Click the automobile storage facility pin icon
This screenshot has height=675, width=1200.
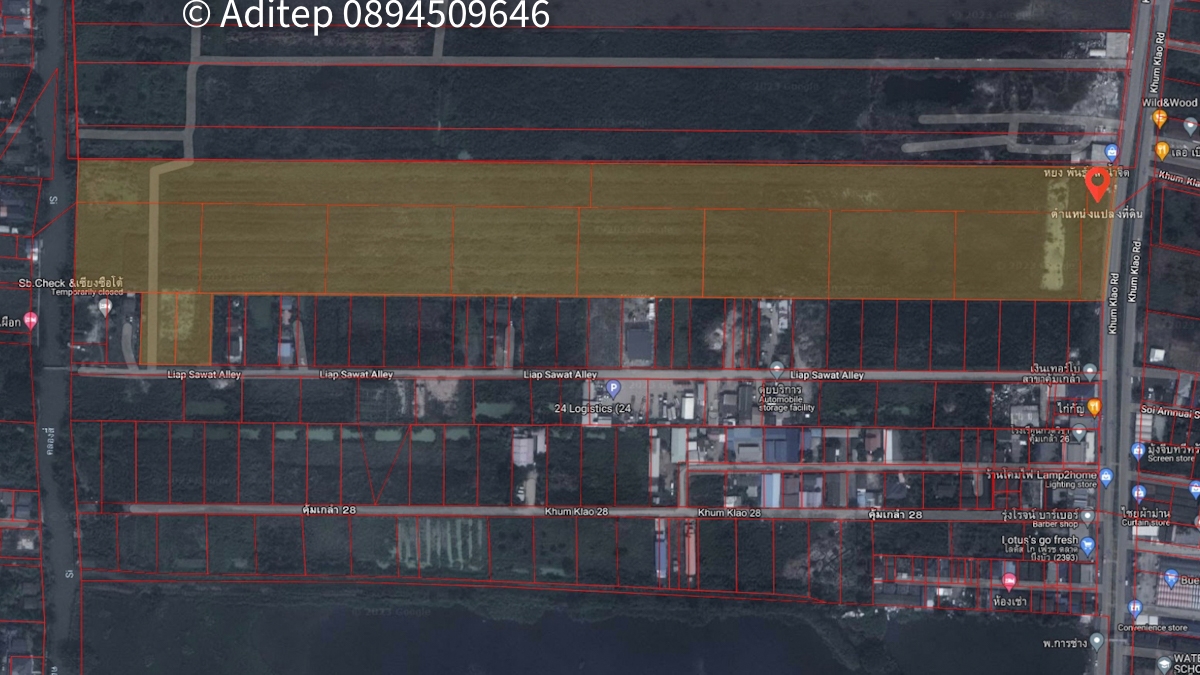point(776,370)
